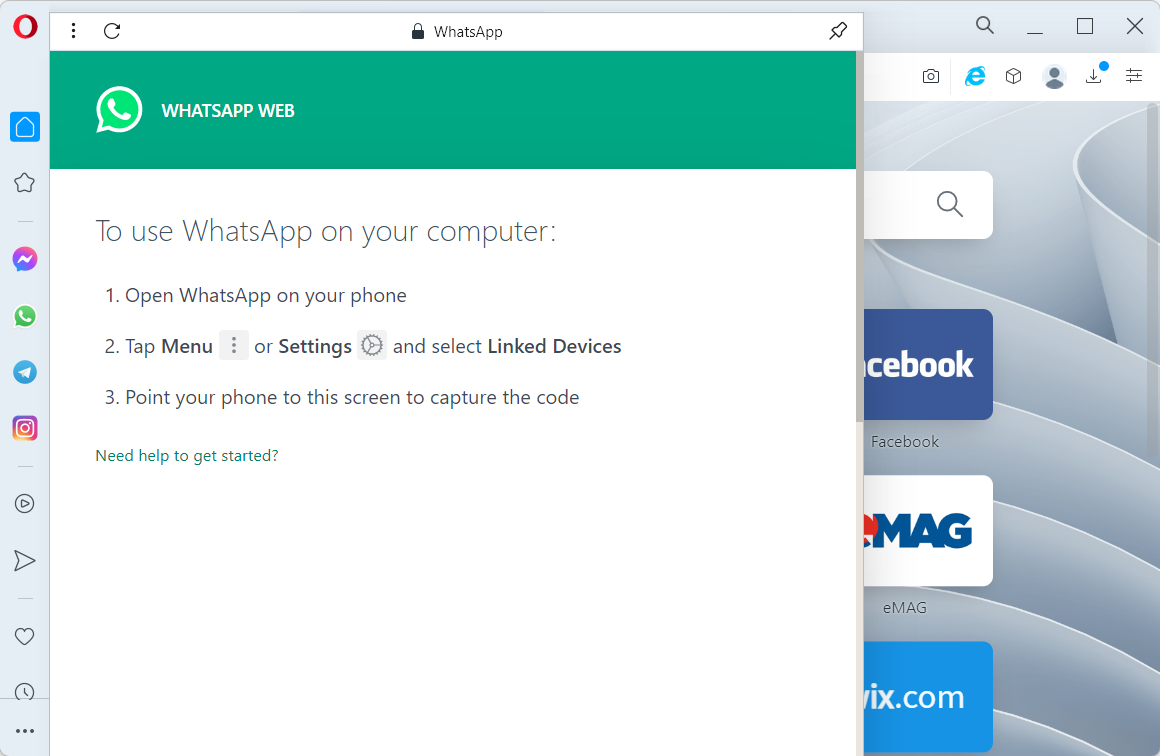Take a snapshot with the camera icon
Image resolution: width=1160 pixels, height=756 pixels.
point(931,76)
